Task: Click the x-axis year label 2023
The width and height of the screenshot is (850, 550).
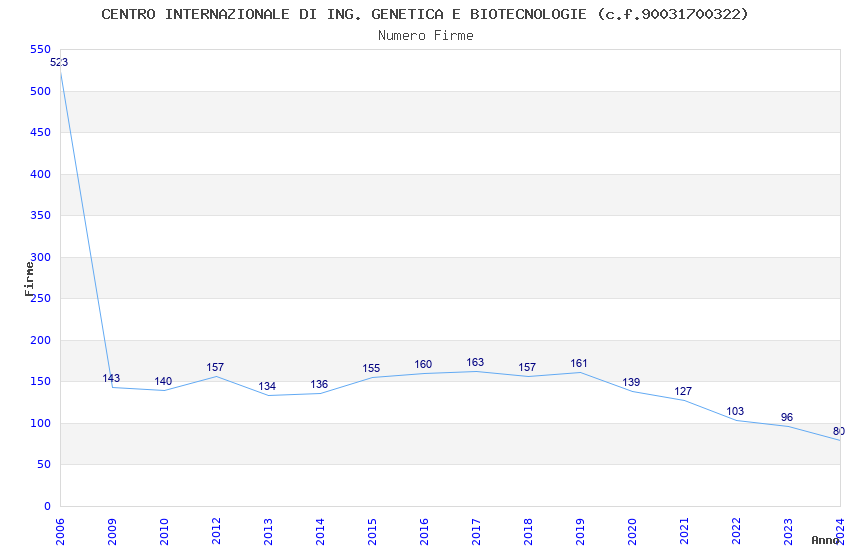Action: pyautogui.click(x=788, y=531)
